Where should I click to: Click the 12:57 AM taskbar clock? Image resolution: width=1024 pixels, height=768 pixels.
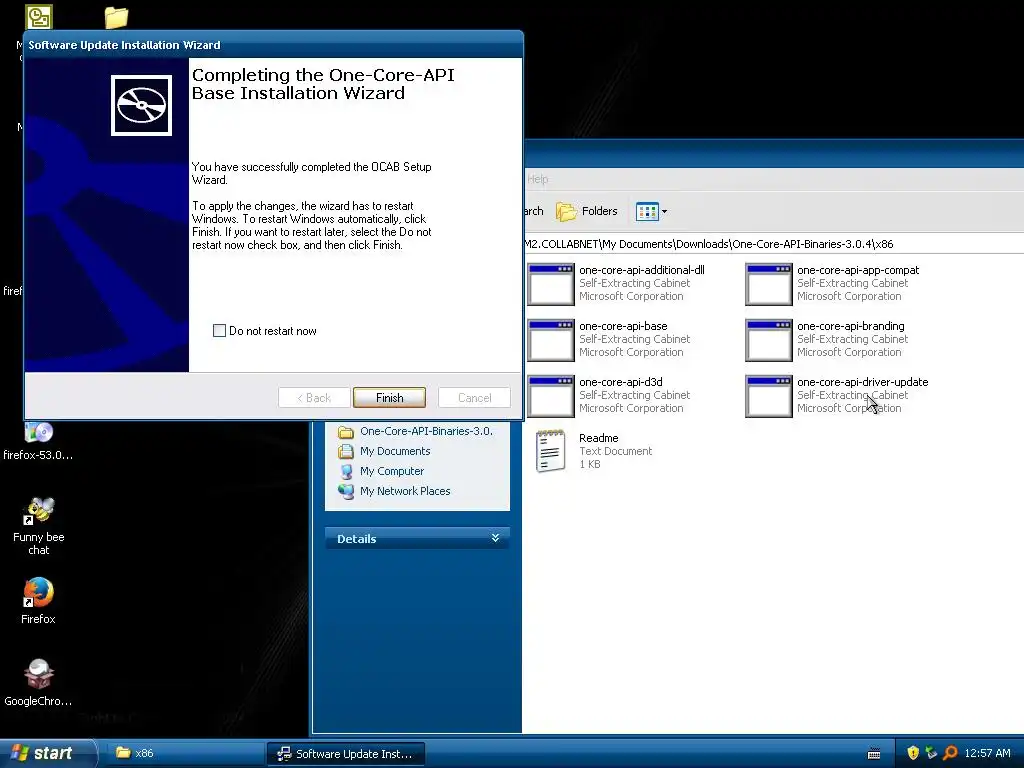(987, 753)
